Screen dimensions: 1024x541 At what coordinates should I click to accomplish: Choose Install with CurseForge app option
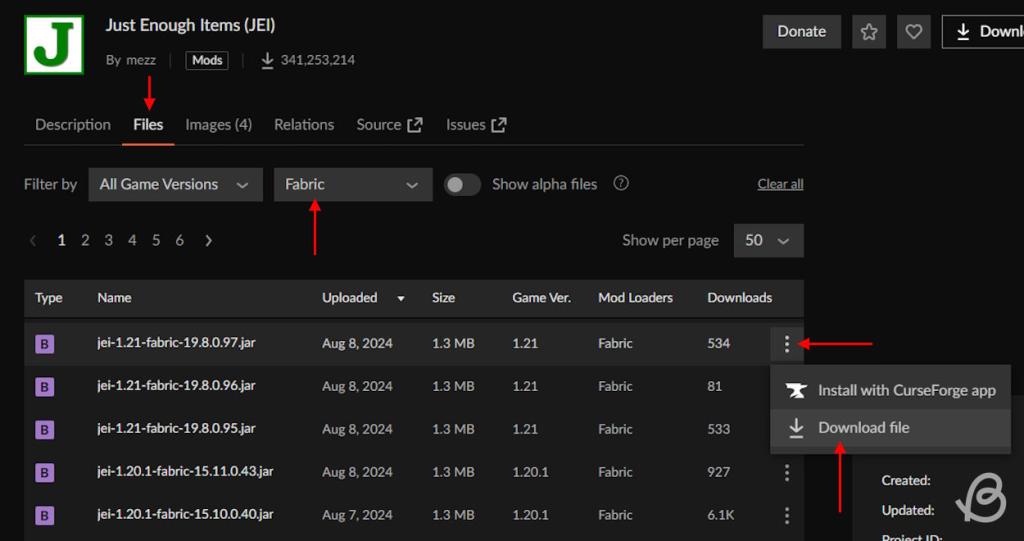pos(906,390)
